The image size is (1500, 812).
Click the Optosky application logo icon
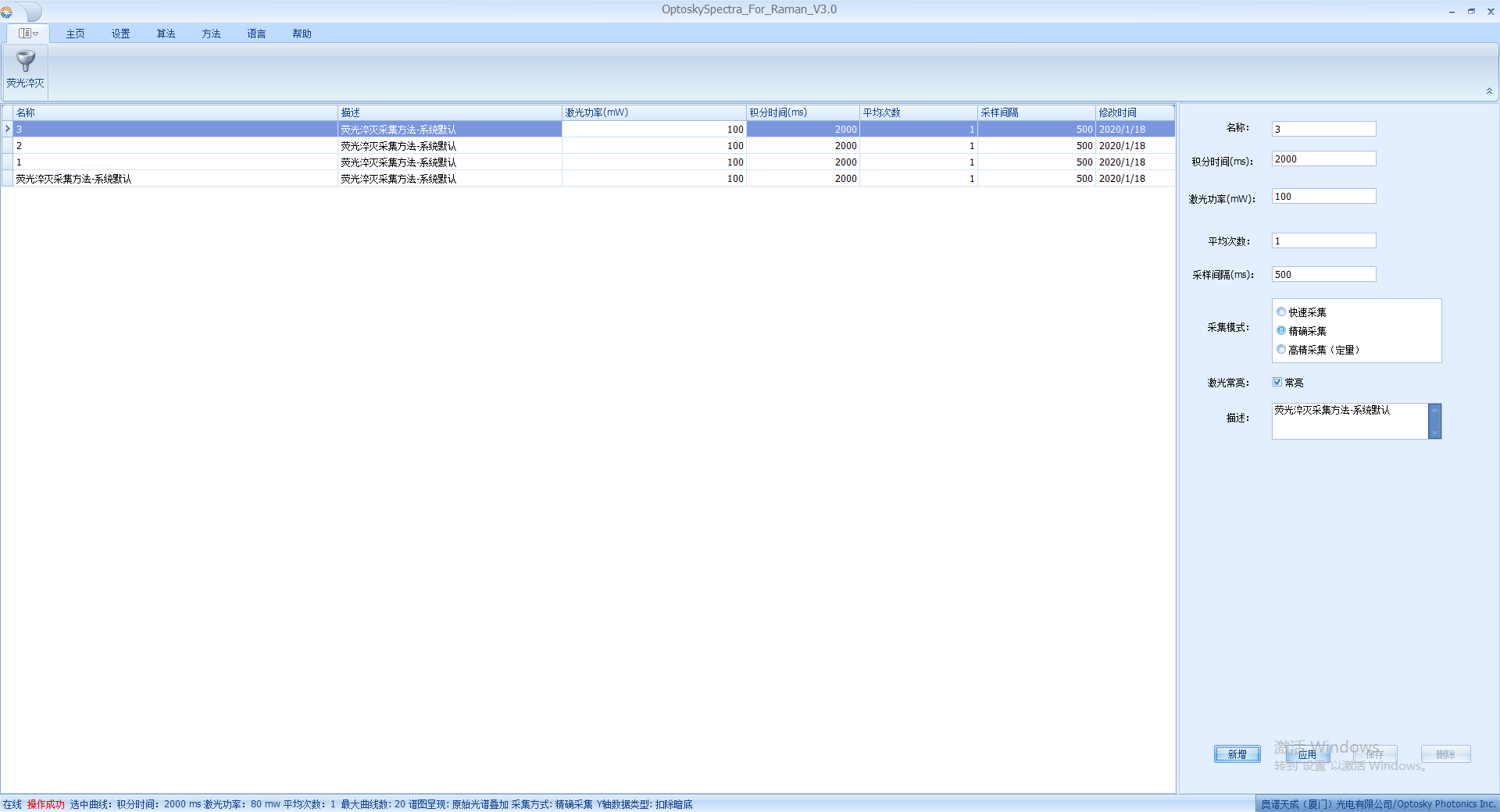click(7, 12)
